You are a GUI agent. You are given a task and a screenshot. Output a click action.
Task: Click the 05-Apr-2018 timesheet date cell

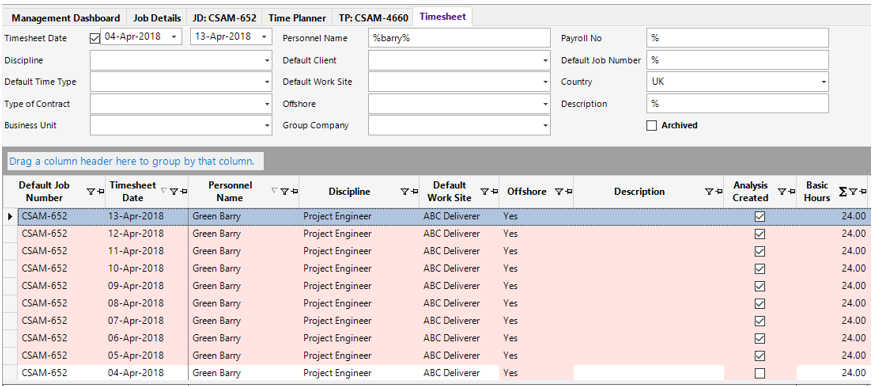[147, 355]
